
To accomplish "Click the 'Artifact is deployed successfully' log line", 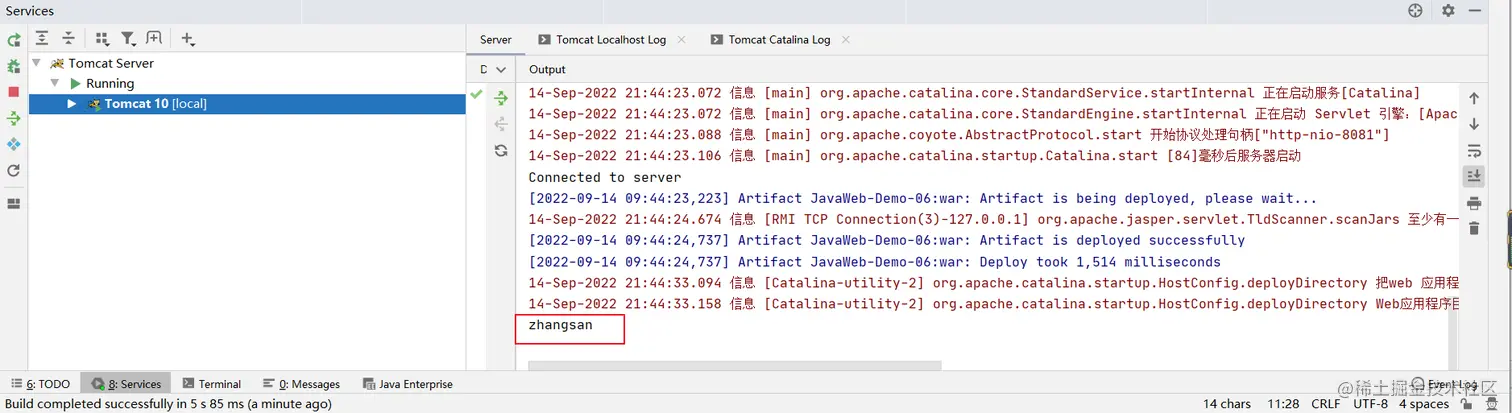I will click(887, 240).
